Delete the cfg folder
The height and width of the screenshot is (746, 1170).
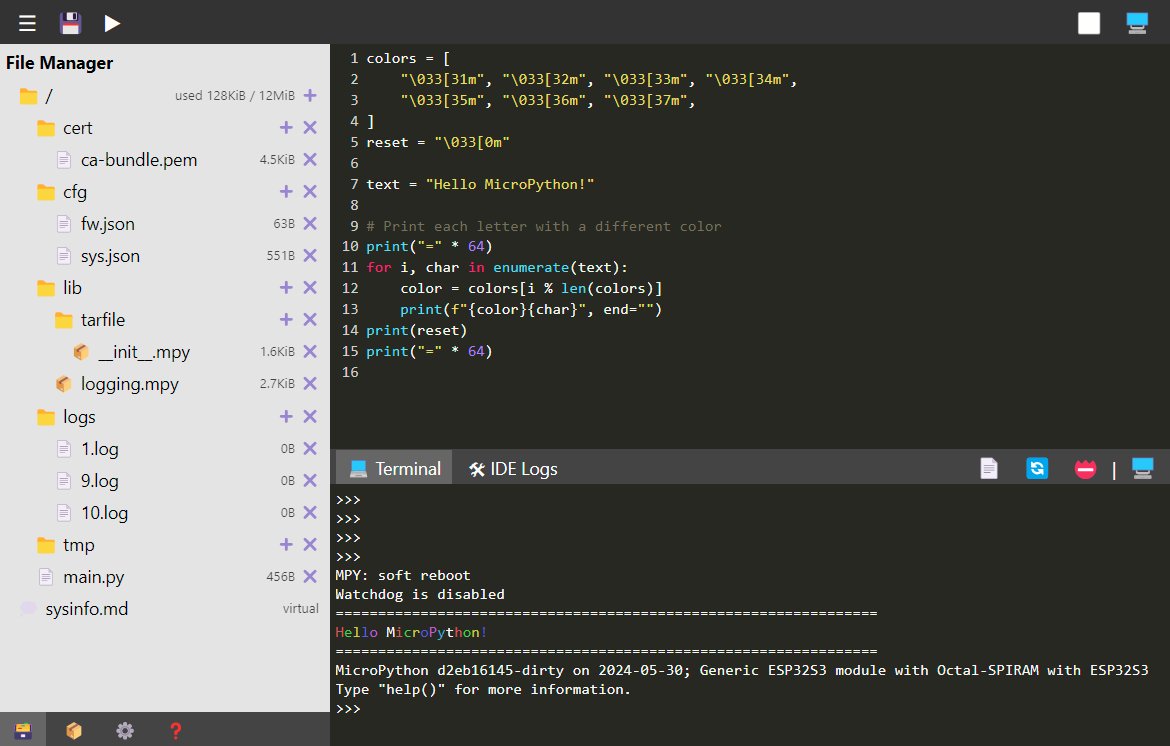point(310,192)
